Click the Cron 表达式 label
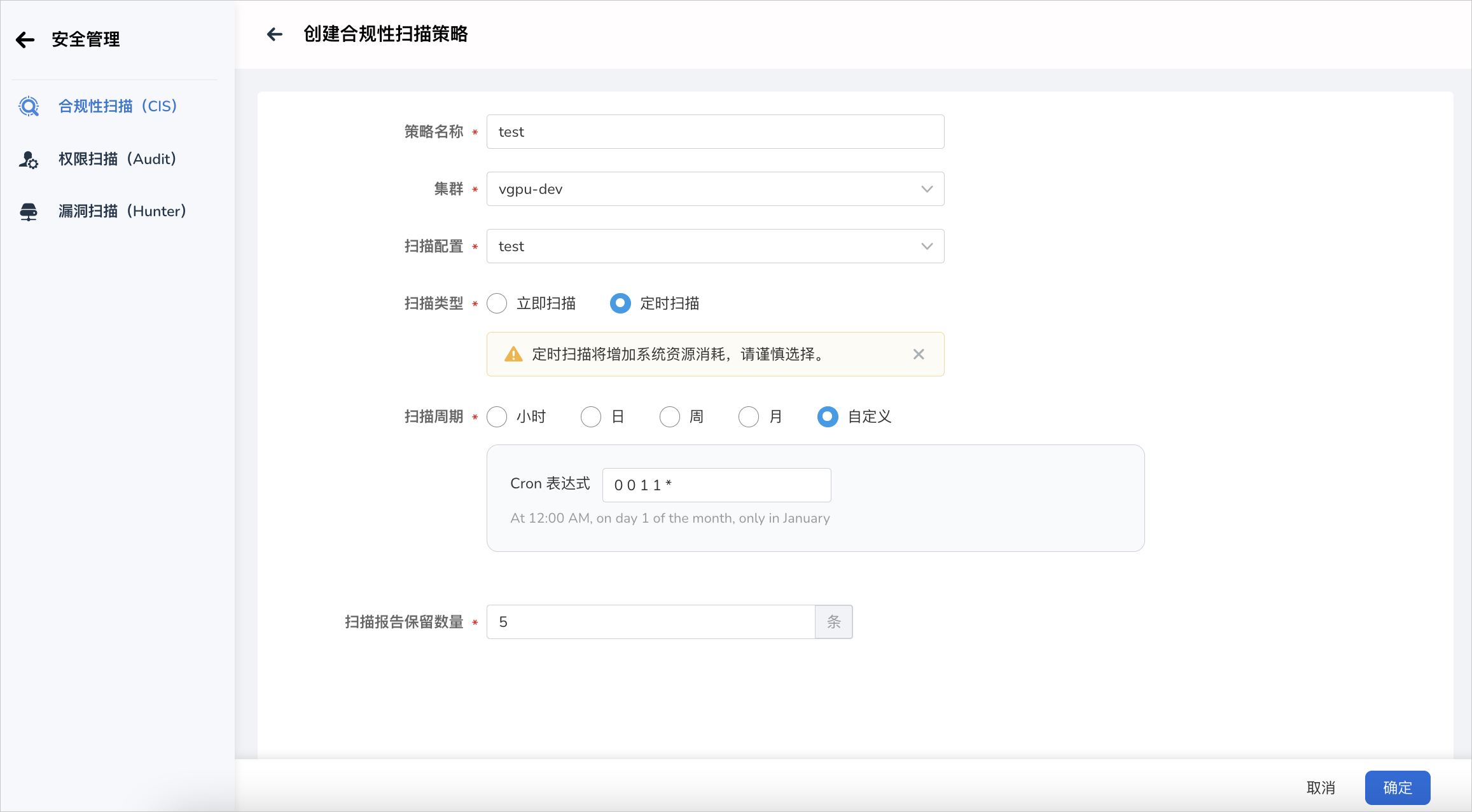This screenshot has height=812, width=1472. point(550,484)
